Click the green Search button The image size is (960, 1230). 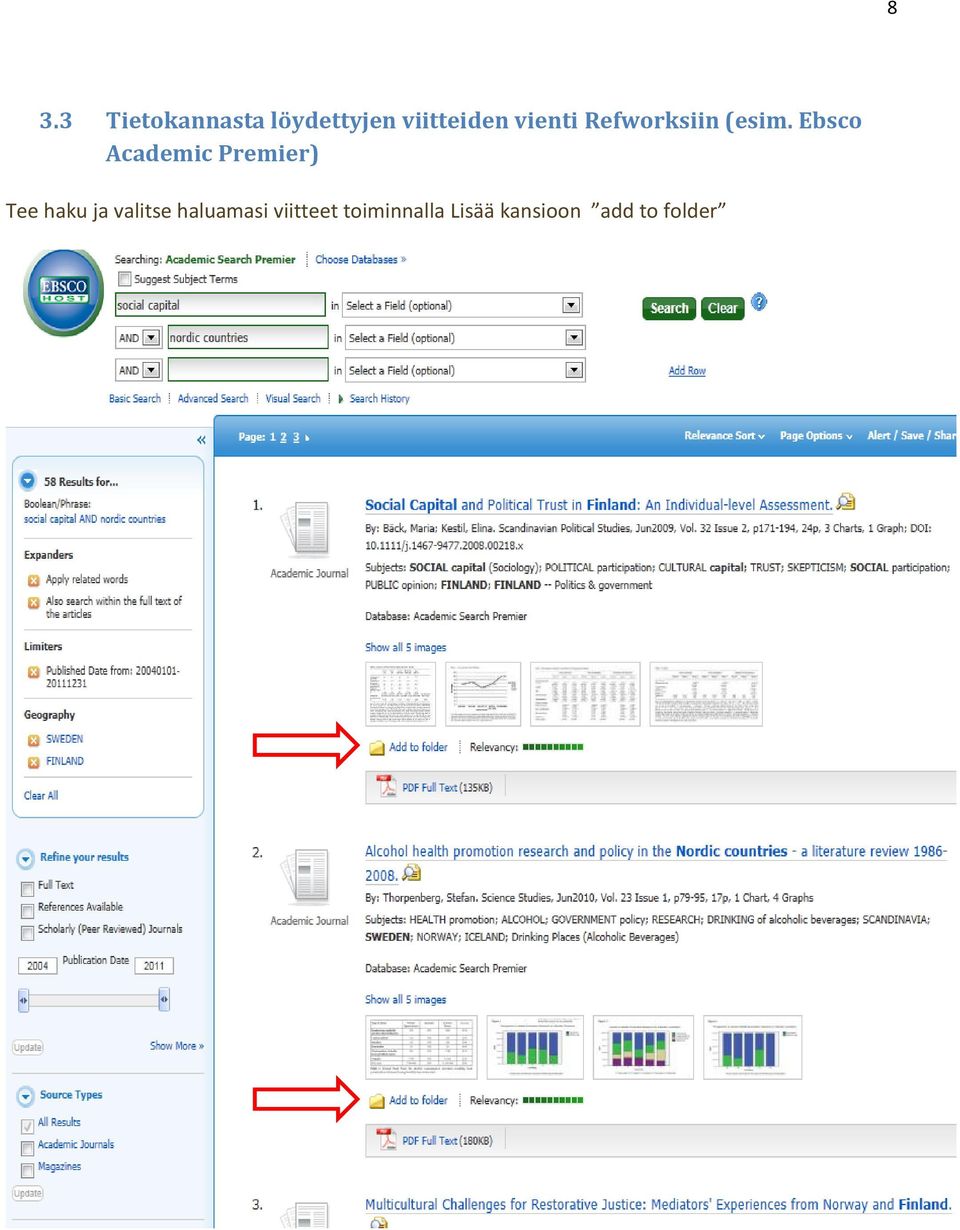tap(669, 308)
